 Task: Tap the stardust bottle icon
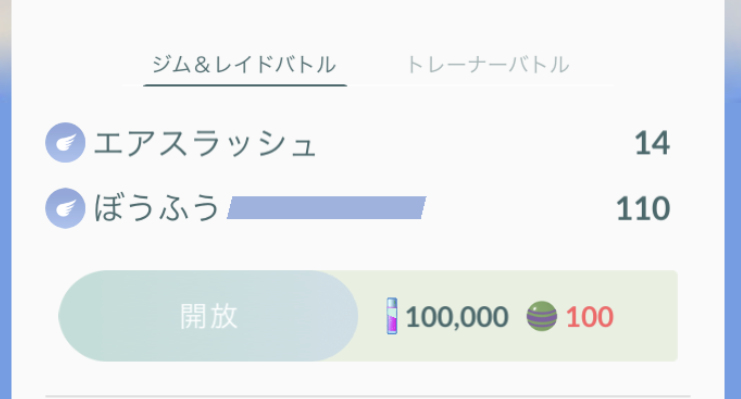click(392, 316)
